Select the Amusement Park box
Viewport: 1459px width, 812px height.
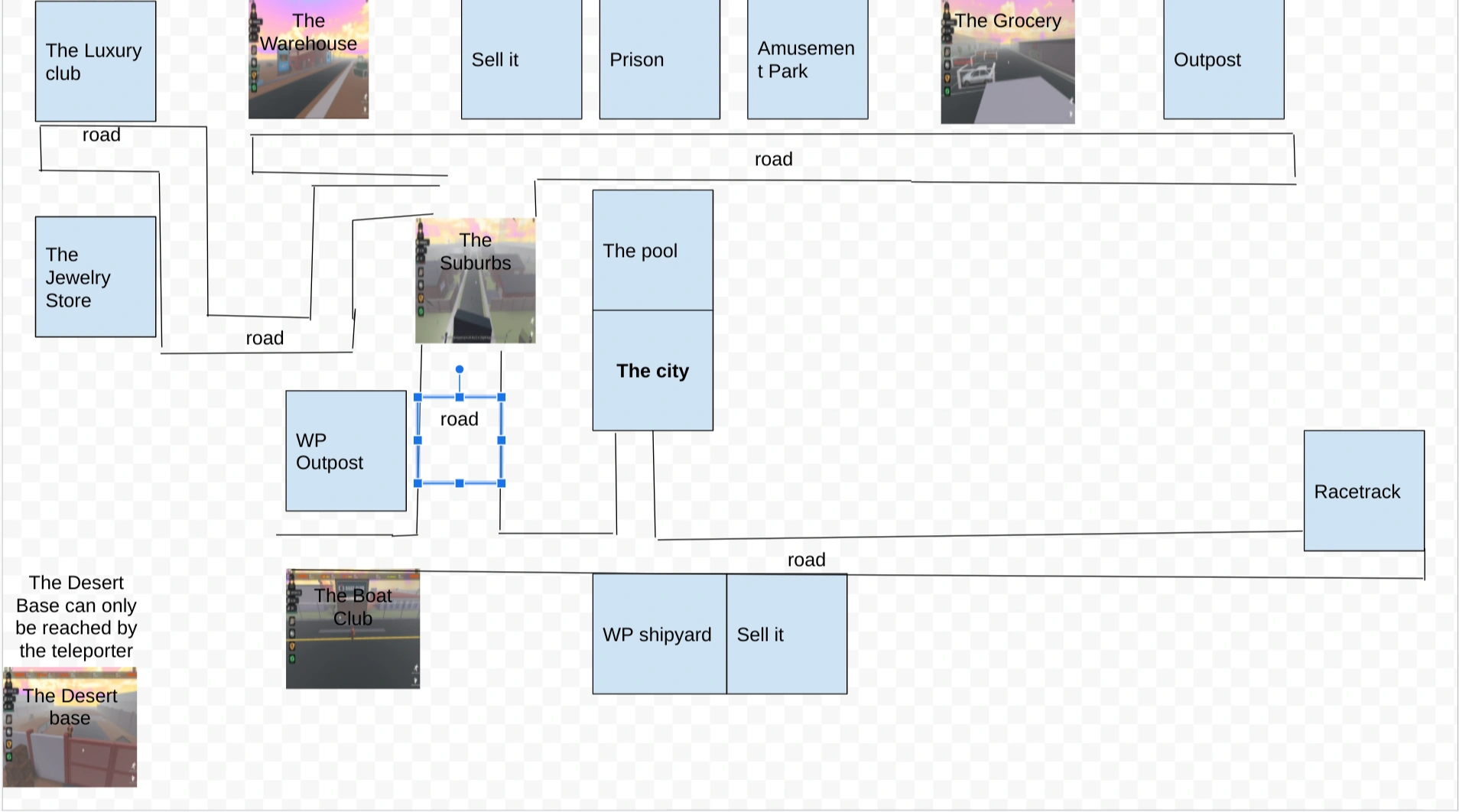[x=807, y=59]
